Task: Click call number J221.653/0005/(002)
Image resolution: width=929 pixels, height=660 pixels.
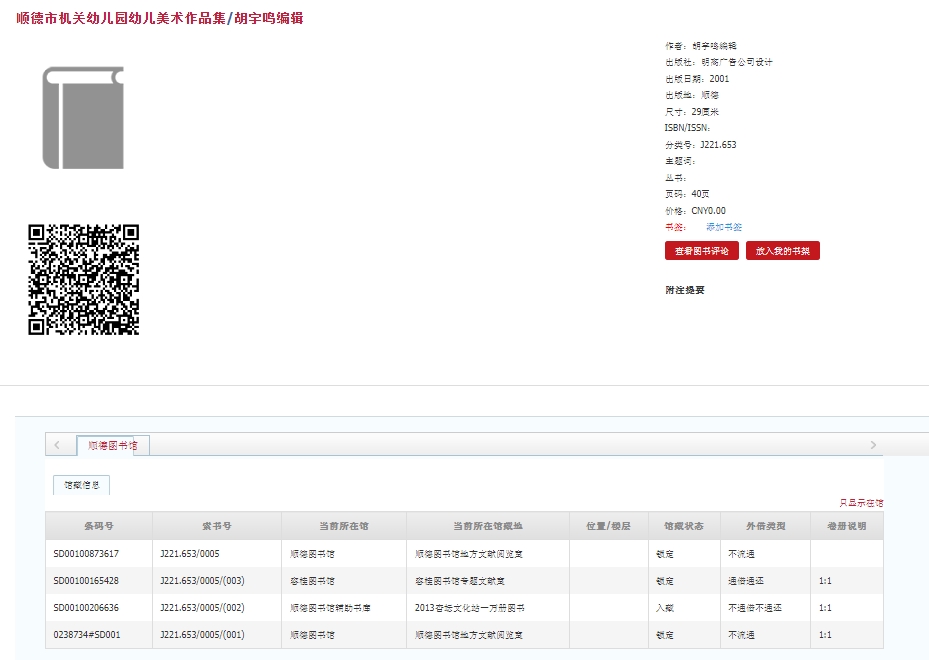Action: click(202, 607)
